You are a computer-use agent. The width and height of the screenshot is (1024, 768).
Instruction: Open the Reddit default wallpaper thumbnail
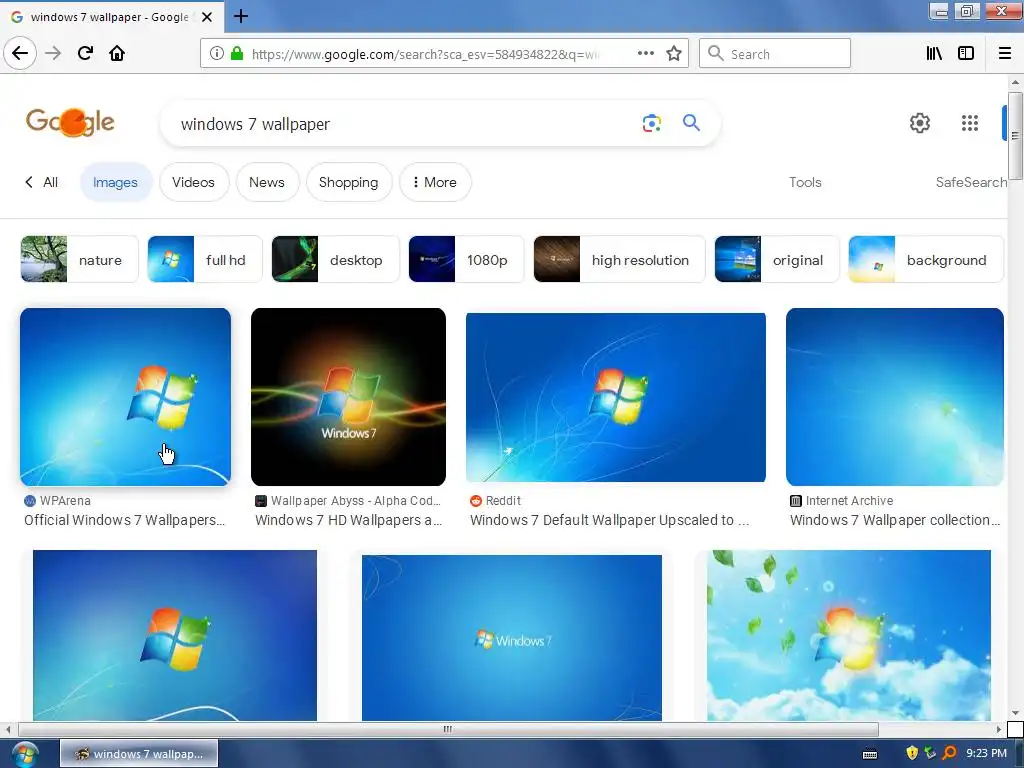[615, 397]
